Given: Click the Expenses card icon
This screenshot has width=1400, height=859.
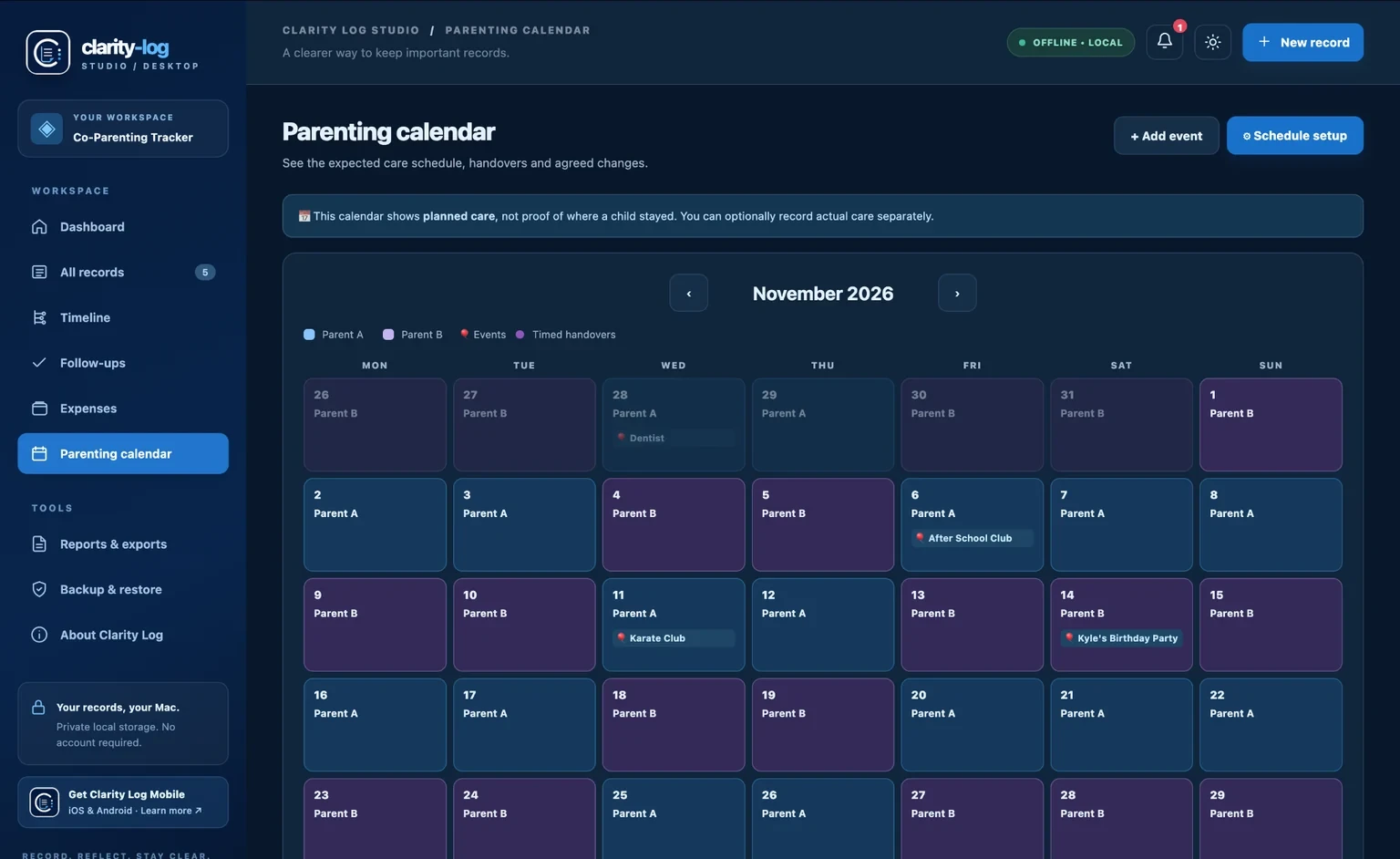Looking at the screenshot, I should click(39, 409).
